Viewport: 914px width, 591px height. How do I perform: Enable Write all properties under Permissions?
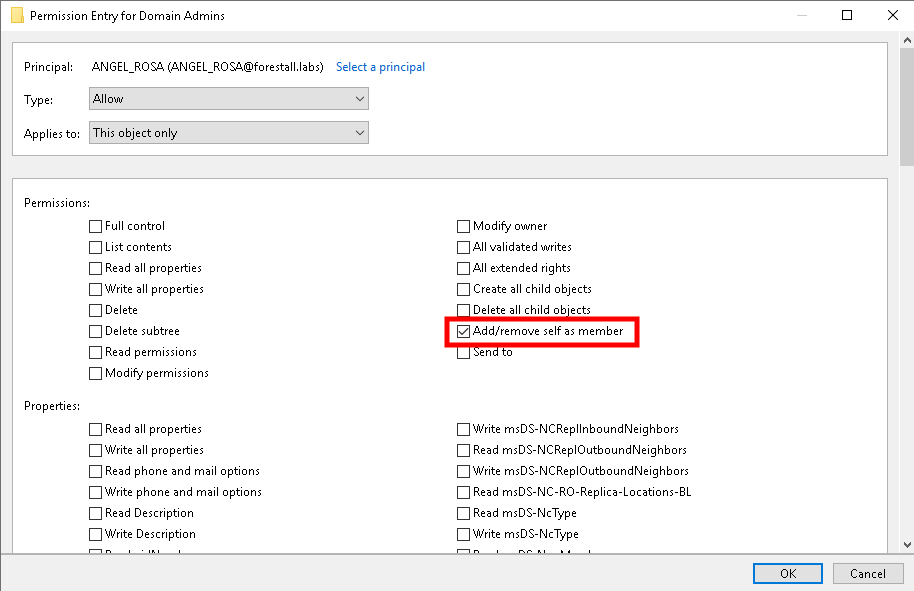(96, 289)
